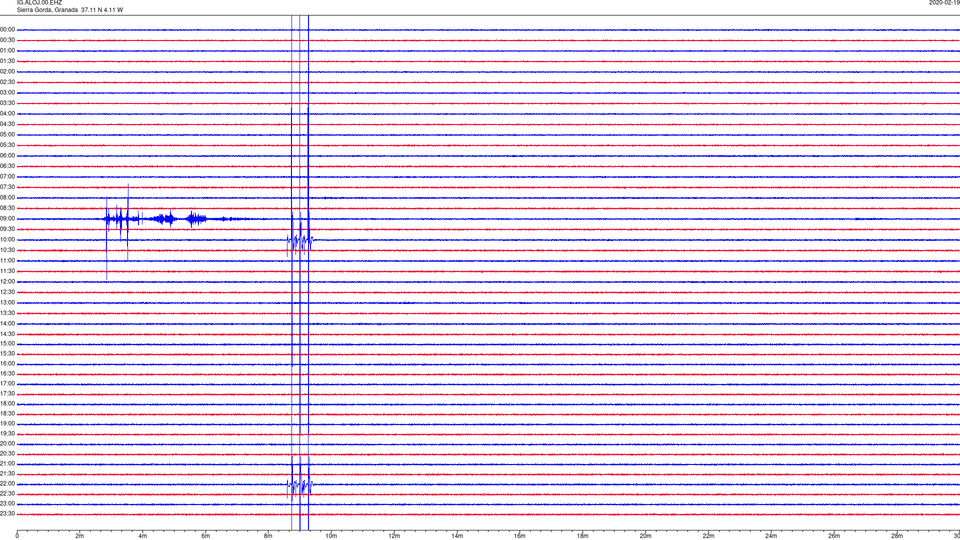This screenshot has height=540, width=960.
Task: Click the 14:30 time label
Action: pyautogui.click(x=7, y=334)
